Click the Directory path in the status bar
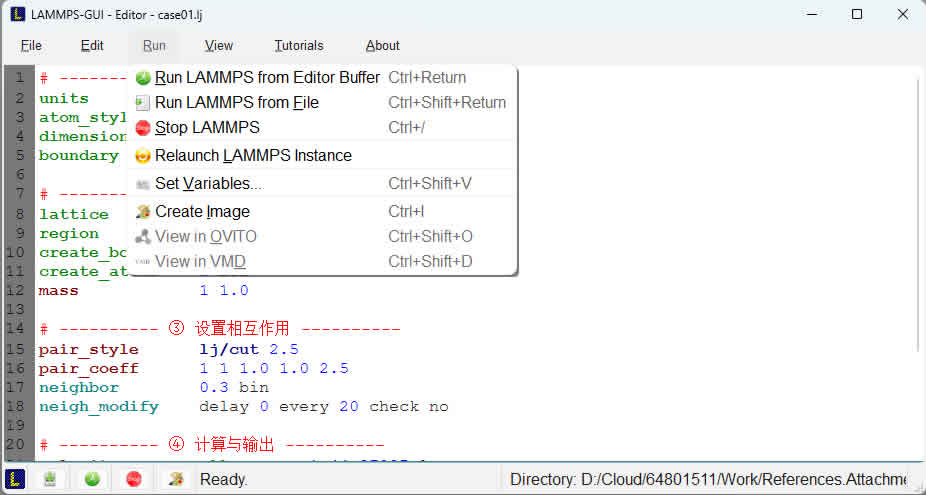Image resolution: width=926 pixels, height=495 pixels. [x=709, y=479]
